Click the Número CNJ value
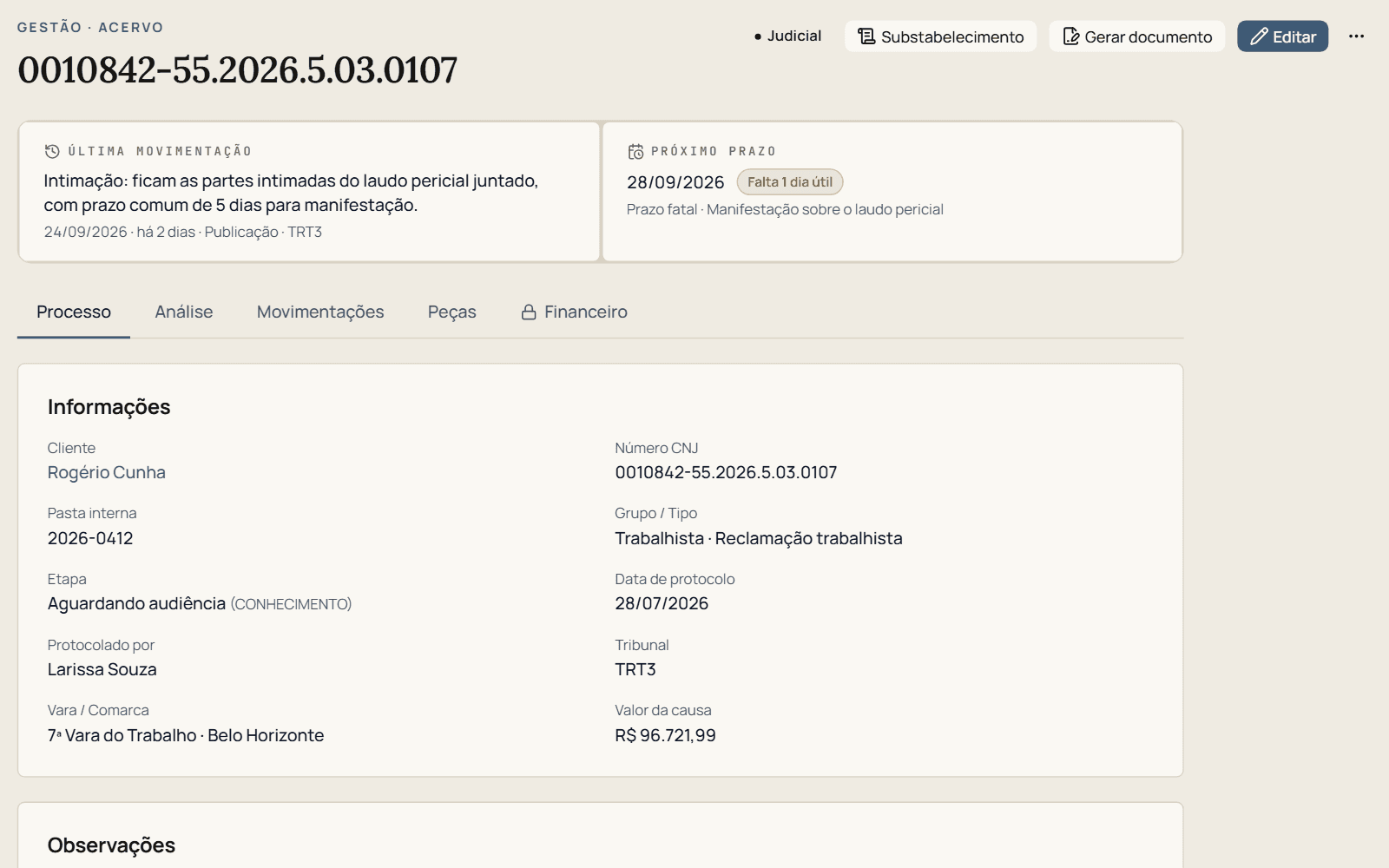1389x868 pixels. coord(726,472)
